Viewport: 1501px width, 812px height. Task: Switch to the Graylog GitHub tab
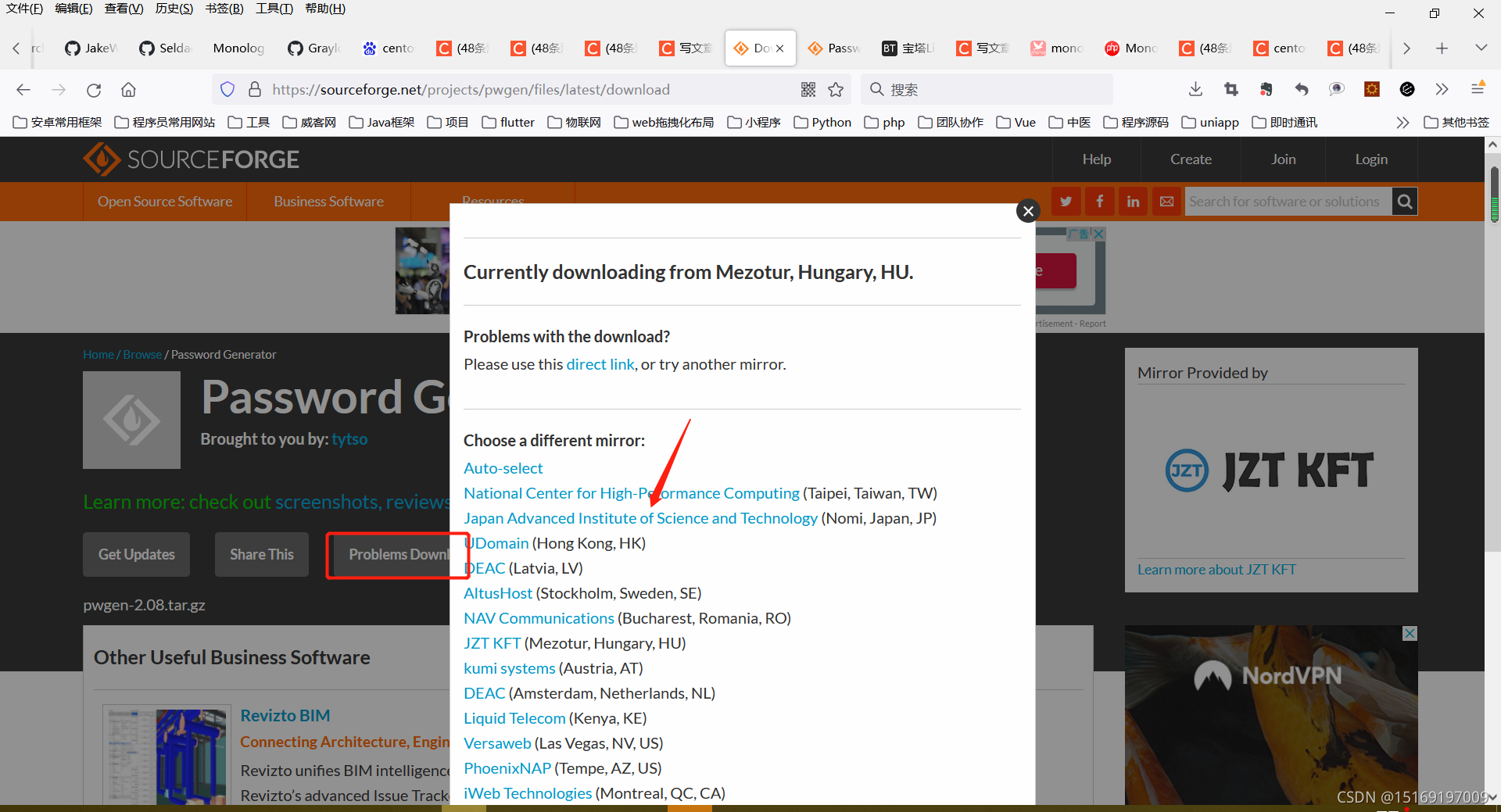[x=314, y=48]
